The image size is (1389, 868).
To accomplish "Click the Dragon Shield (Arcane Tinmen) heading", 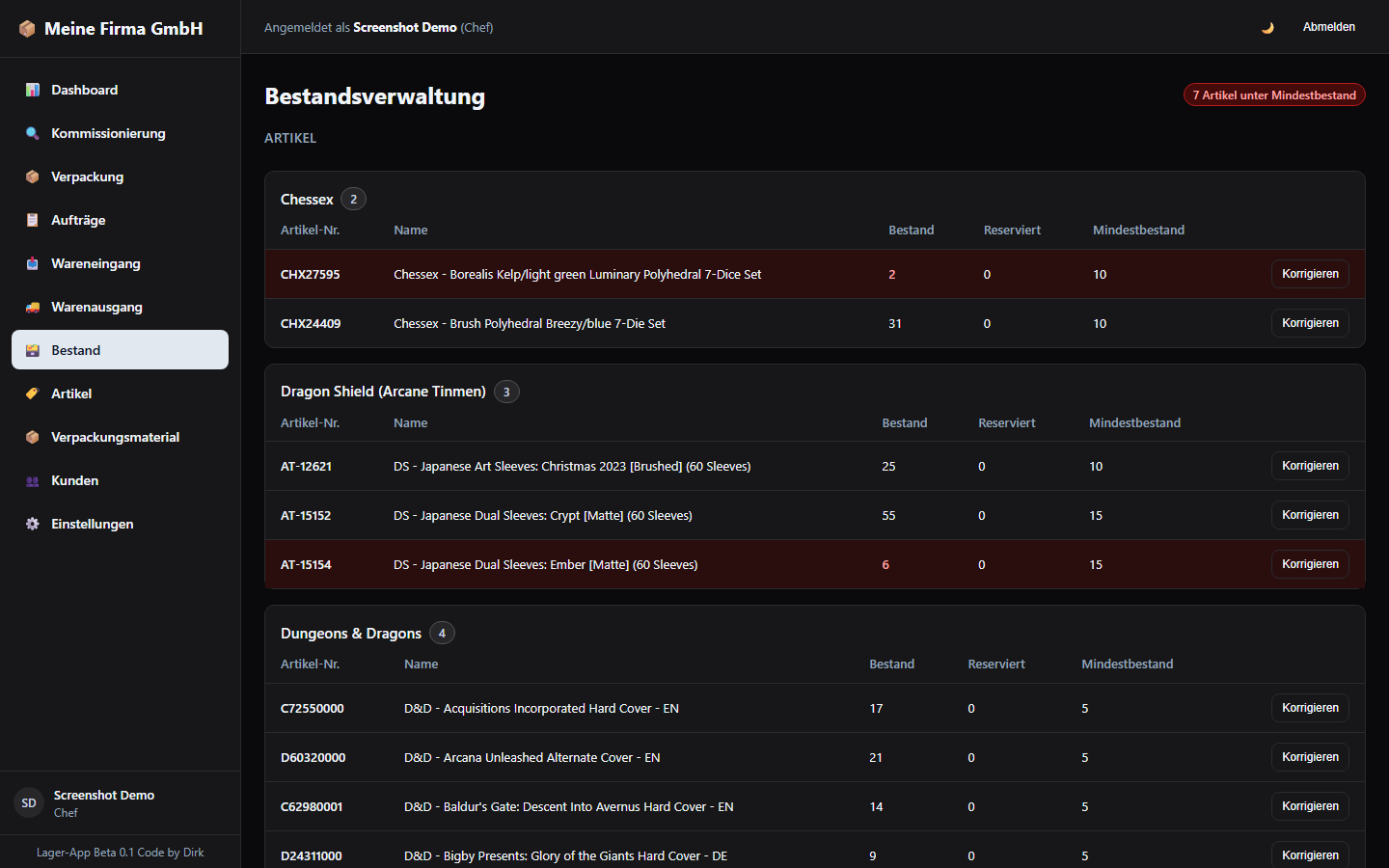I will [383, 392].
